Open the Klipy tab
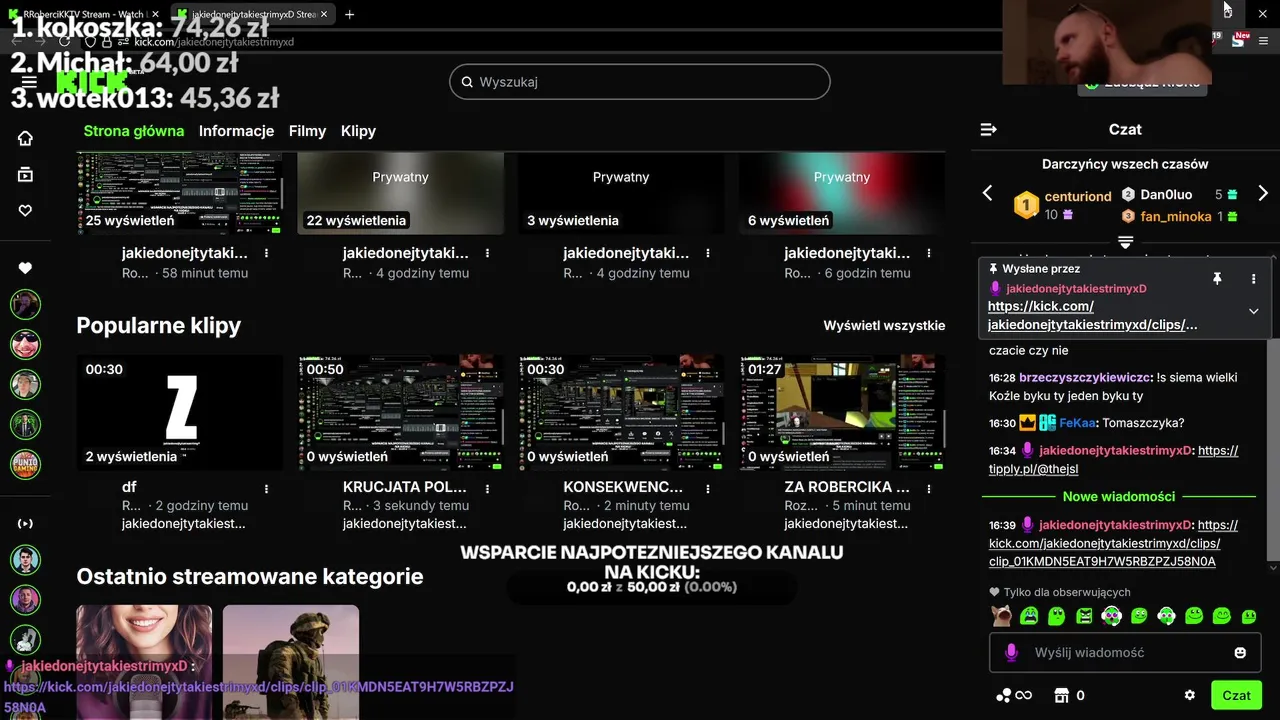This screenshot has height=720, width=1280. pyautogui.click(x=358, y=131)
